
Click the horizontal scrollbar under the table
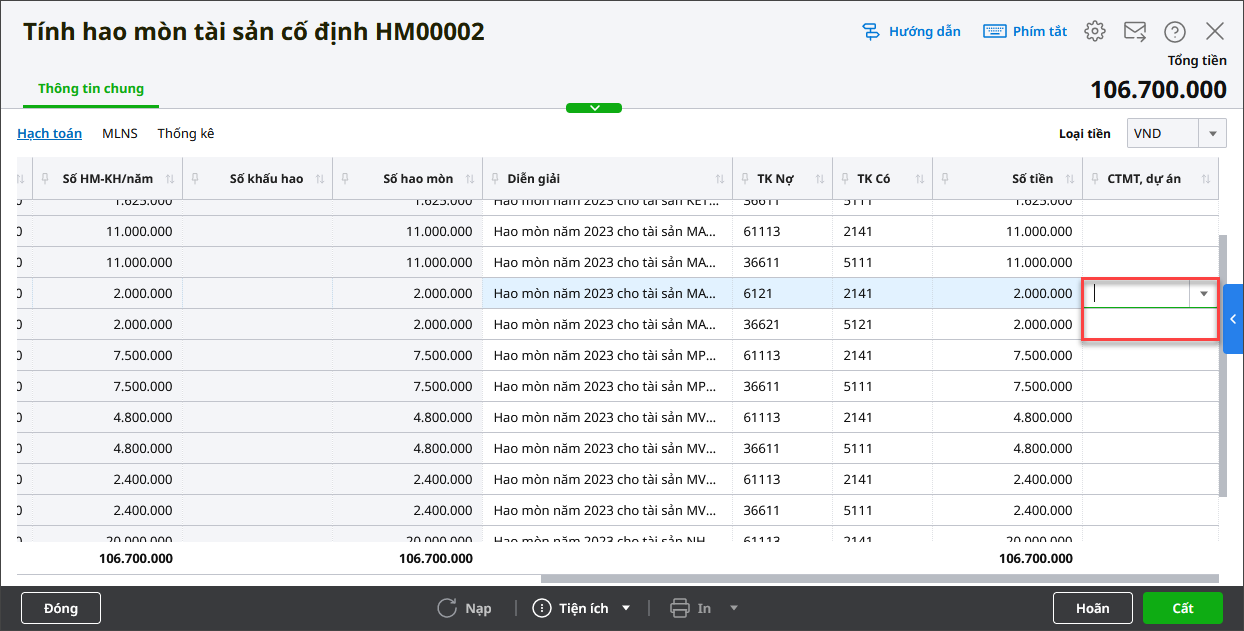tap(878, 578)
